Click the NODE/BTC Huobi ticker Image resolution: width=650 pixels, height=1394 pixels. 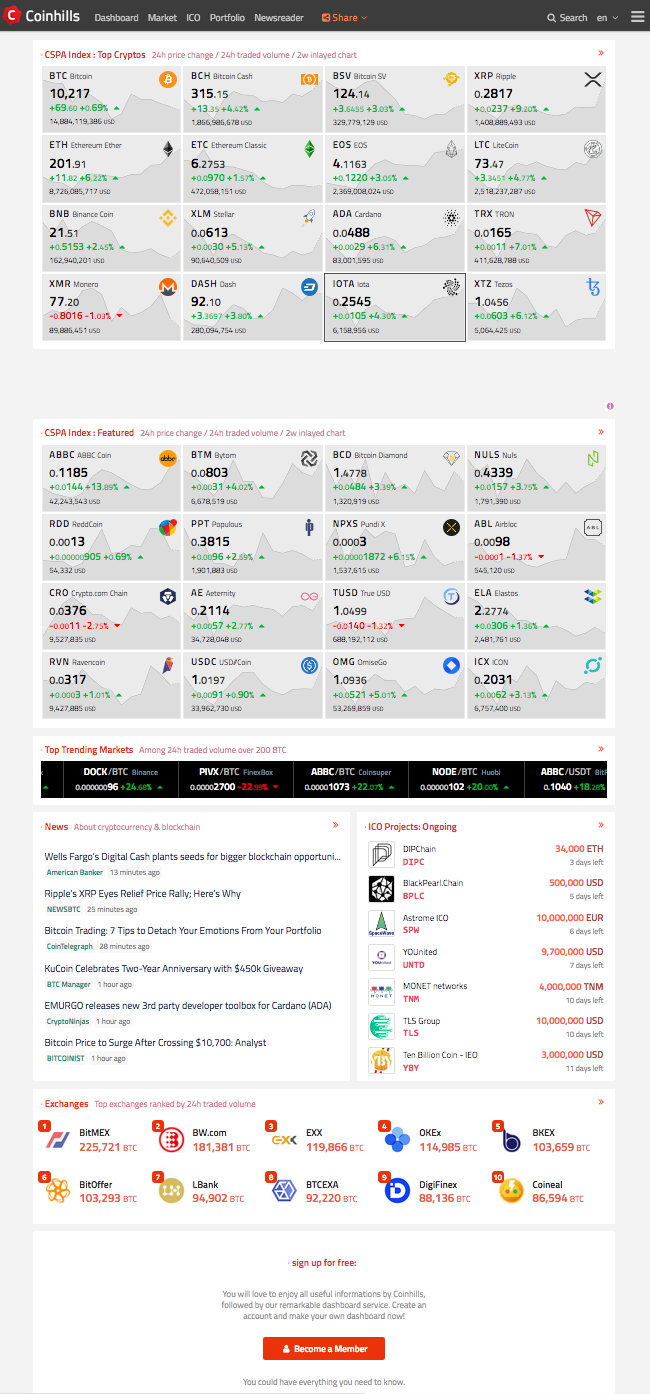click(x=467, y=779)
